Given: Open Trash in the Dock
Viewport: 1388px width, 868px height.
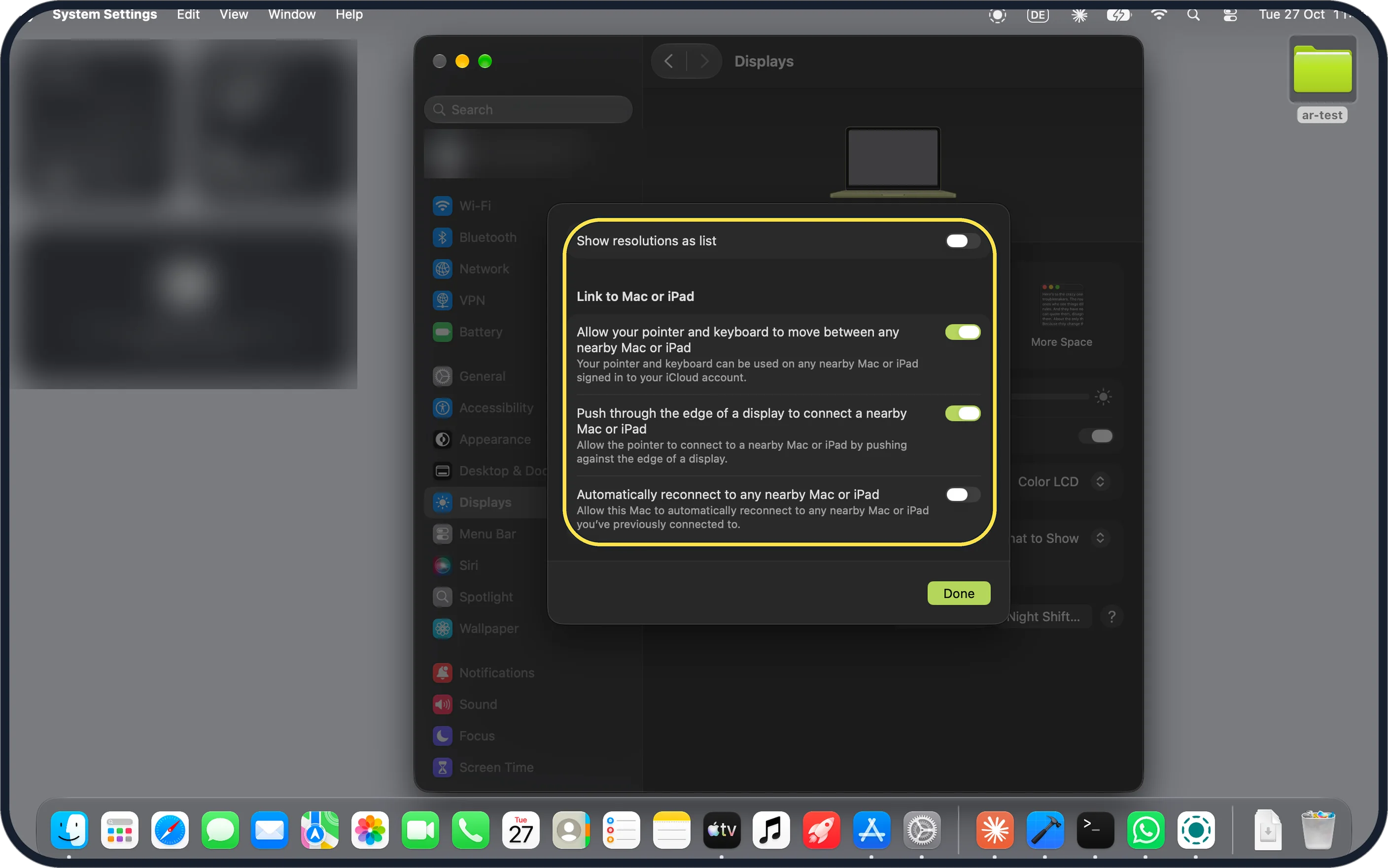Looking at the screenshot, I should point(1318,830).
